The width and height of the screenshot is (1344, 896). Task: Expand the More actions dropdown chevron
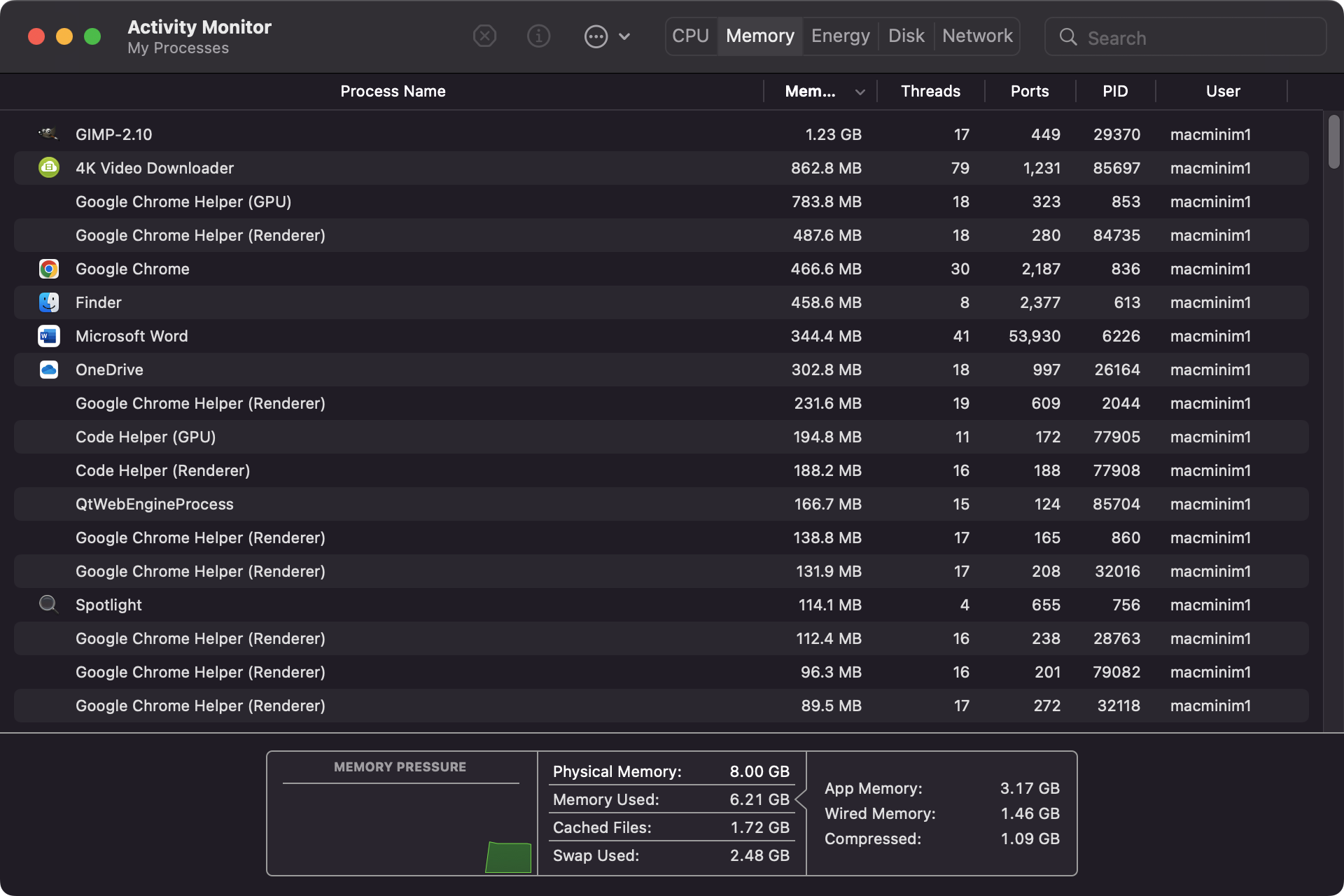click(625, 36)
